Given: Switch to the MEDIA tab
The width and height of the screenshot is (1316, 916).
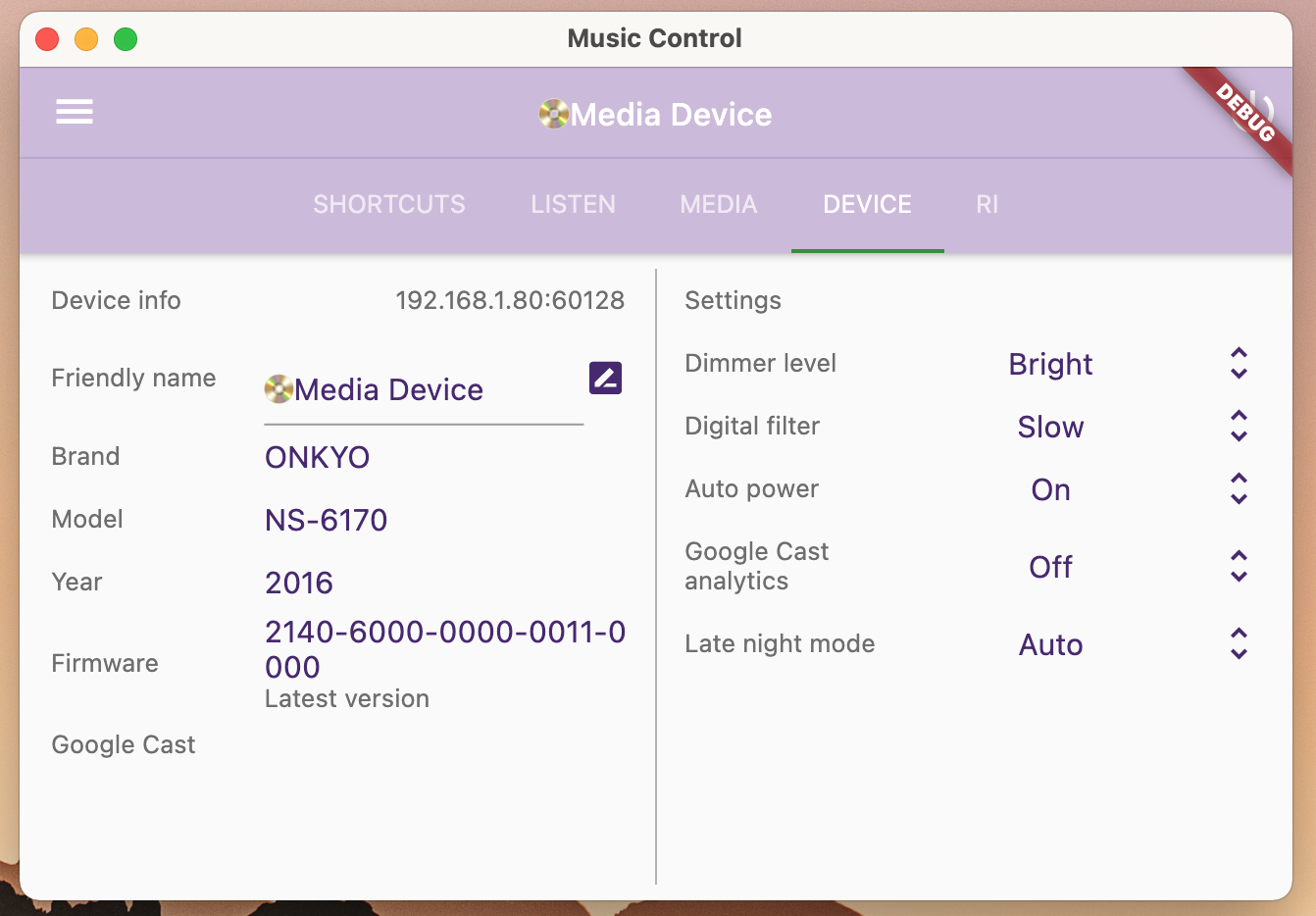Looking at the screenshot, I should pyautogui.click(x=718, y=204).
